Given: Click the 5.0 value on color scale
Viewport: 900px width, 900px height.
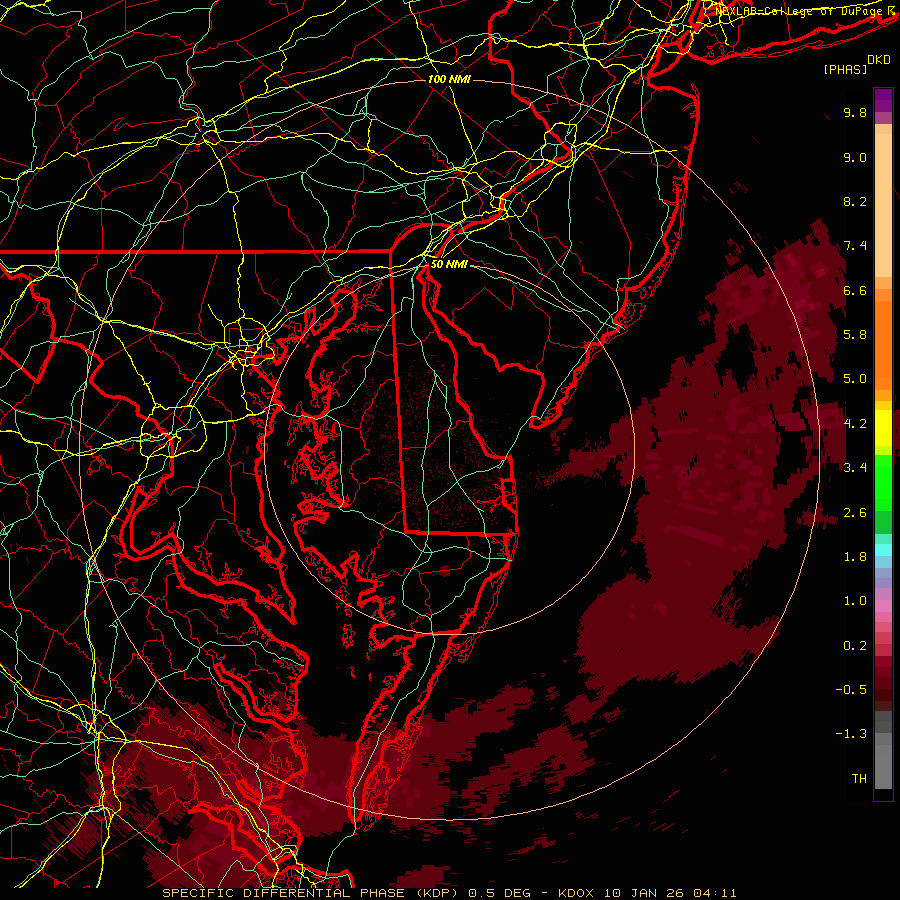Looking at the screenshot, I should tap(855, 379).
